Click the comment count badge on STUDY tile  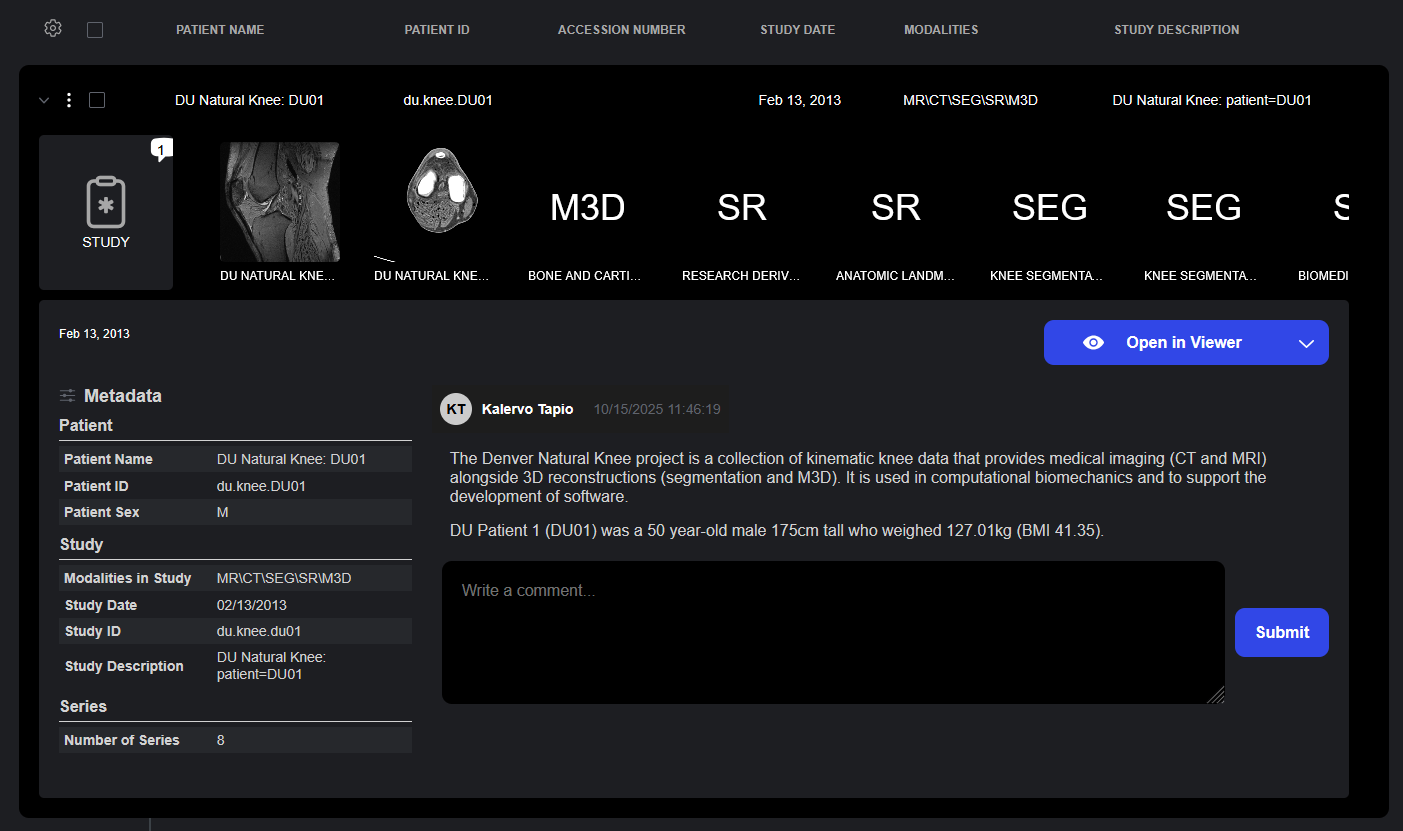(x=162, y=149)
